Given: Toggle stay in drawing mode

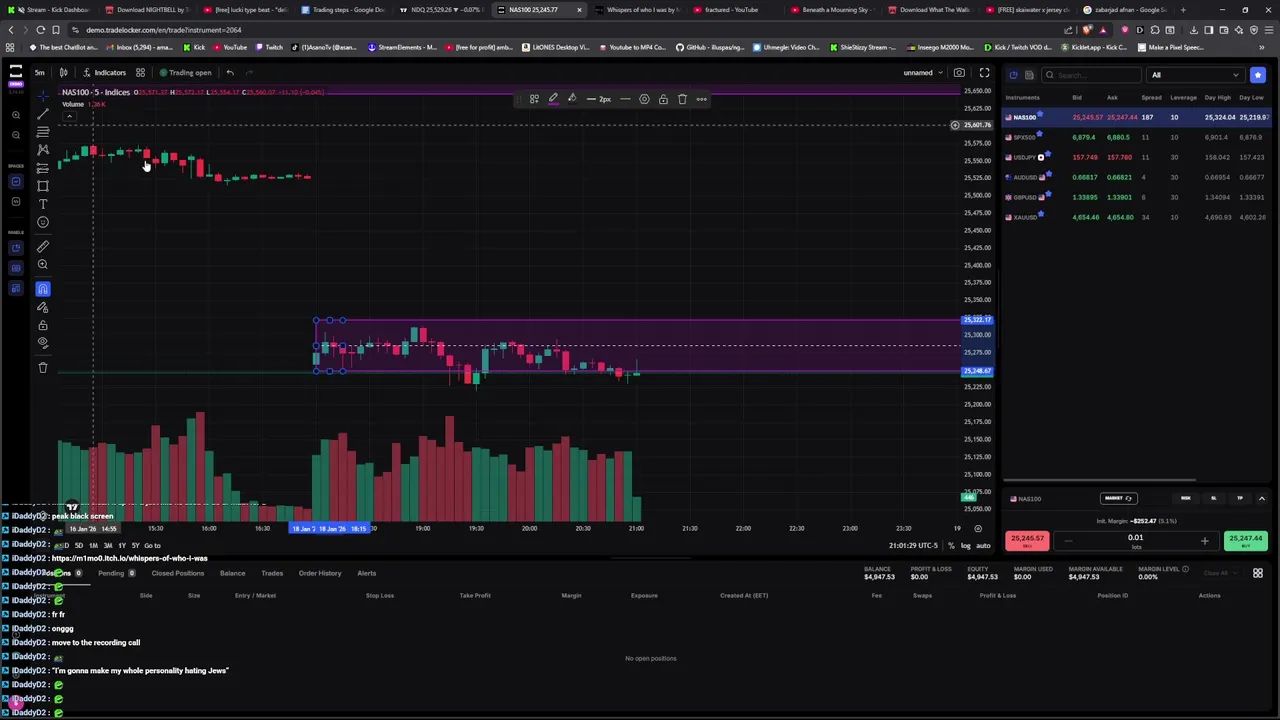Looking at the screenshot, I should click(x=43, y=307).
